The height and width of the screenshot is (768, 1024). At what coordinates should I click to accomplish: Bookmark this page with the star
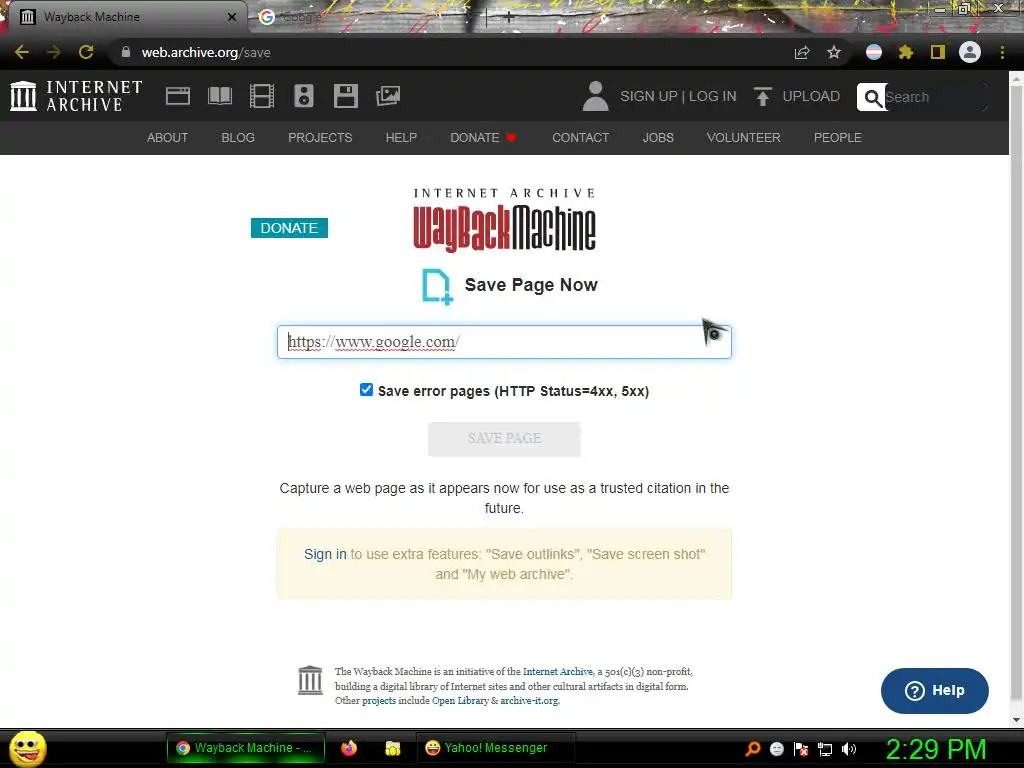[834, 52]
